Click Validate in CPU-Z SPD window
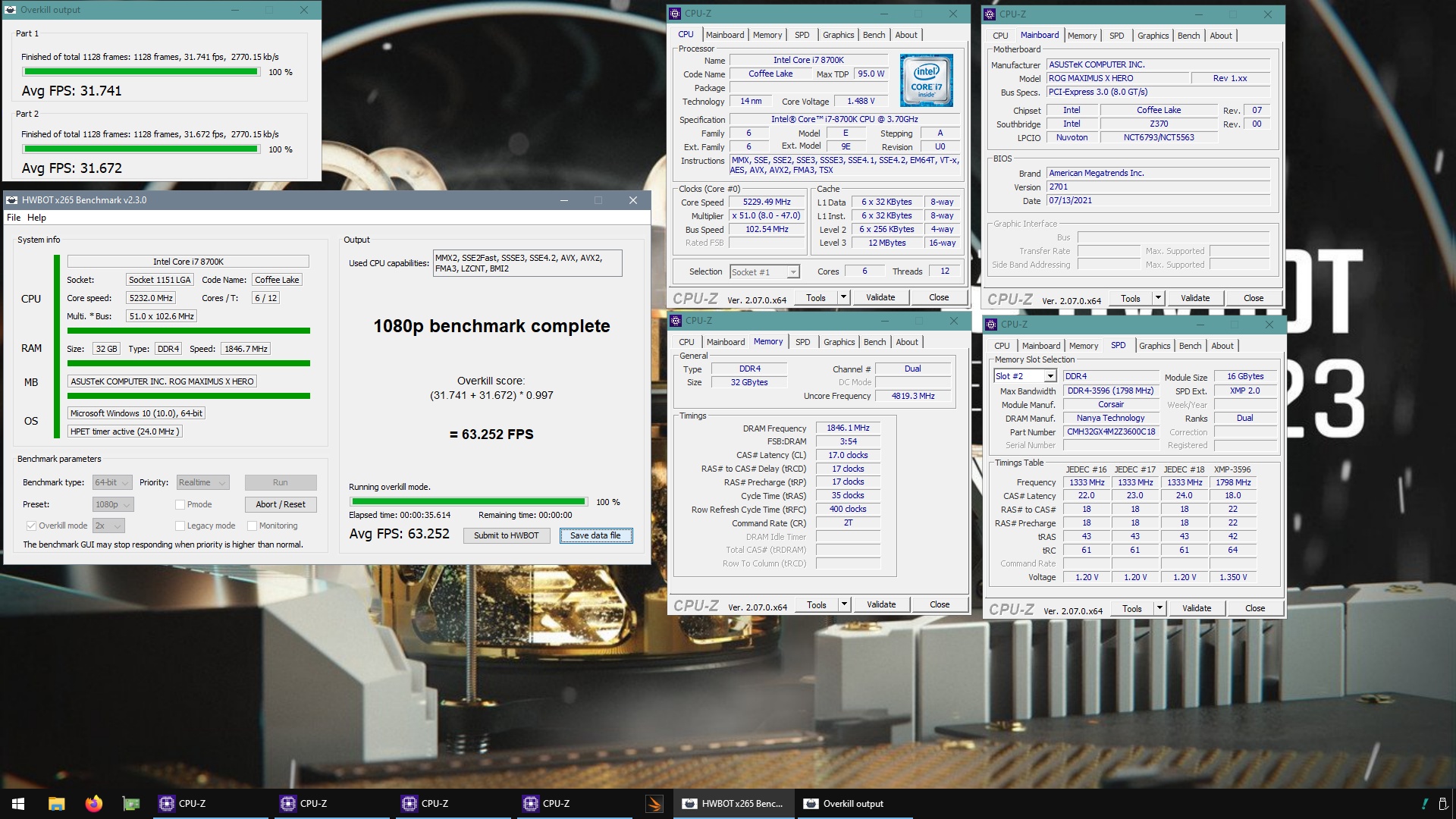The height and width of the screenshot is (819, 1456). tap(1196, 608)
